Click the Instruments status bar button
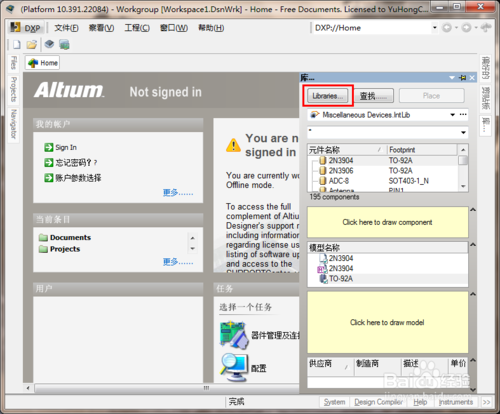Image resolution: width=500 pixels, height=414 pixels. click(x=456, y=402)
